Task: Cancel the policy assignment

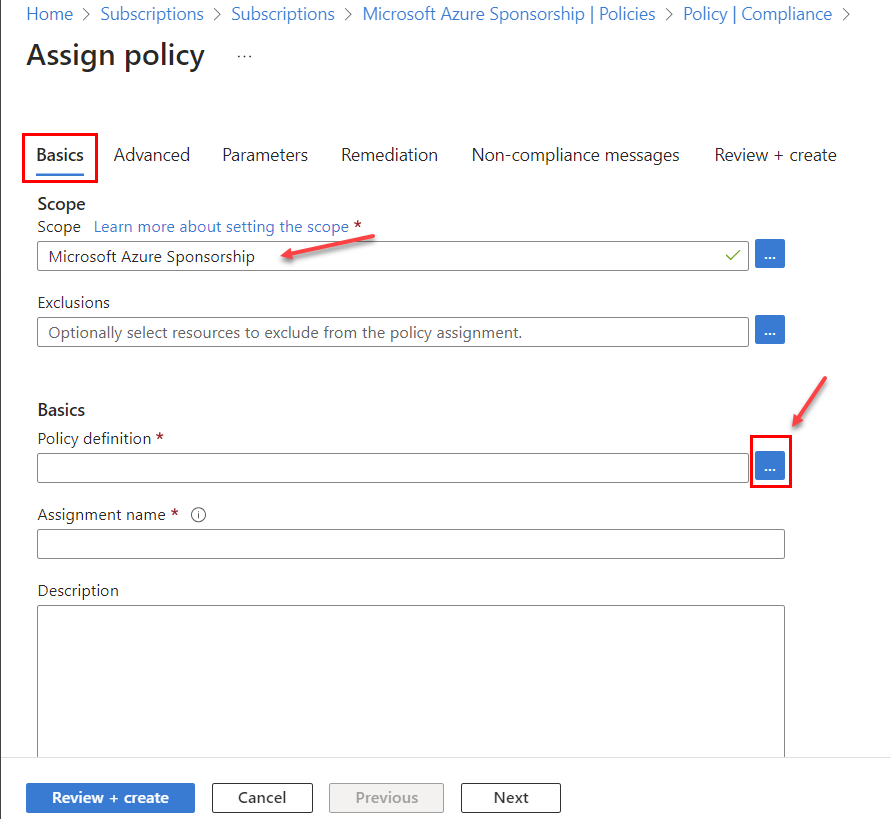Action: click(x=262, y=797)
